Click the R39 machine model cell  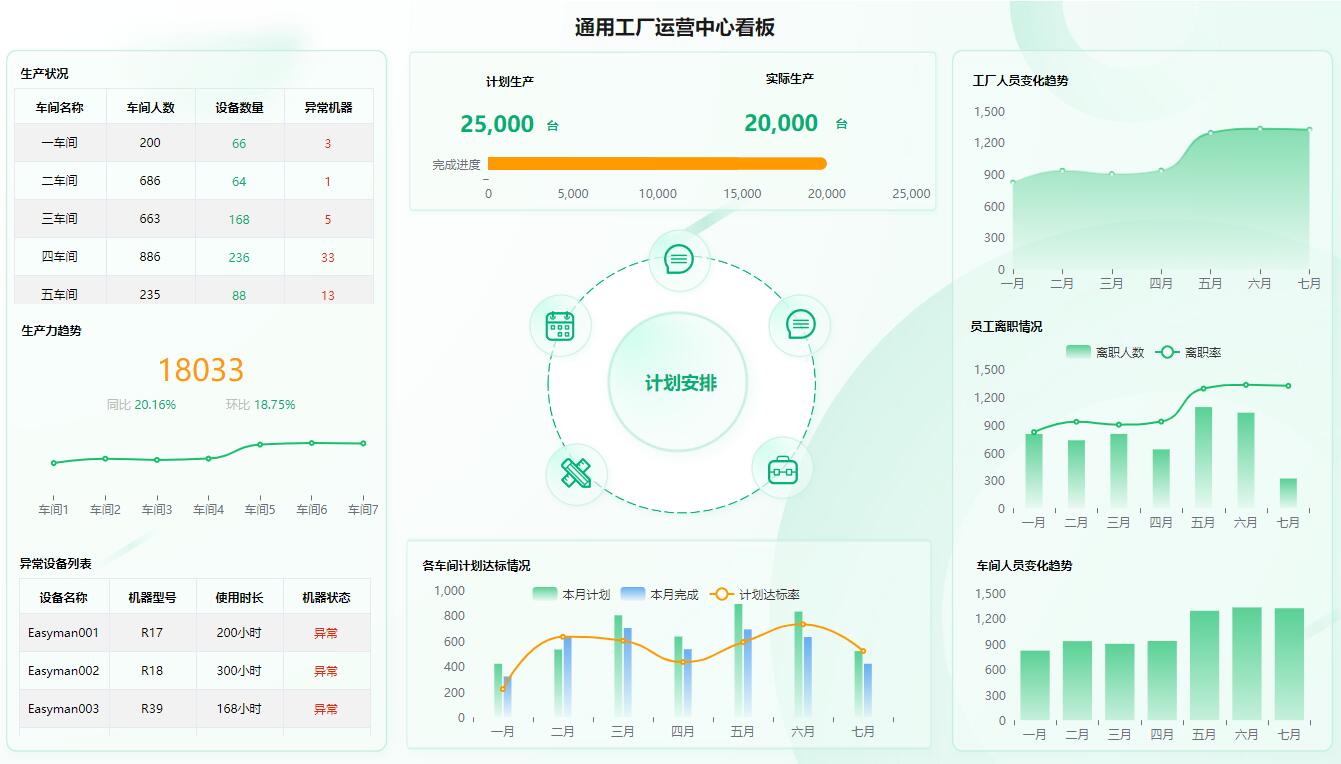pos(152,709)
